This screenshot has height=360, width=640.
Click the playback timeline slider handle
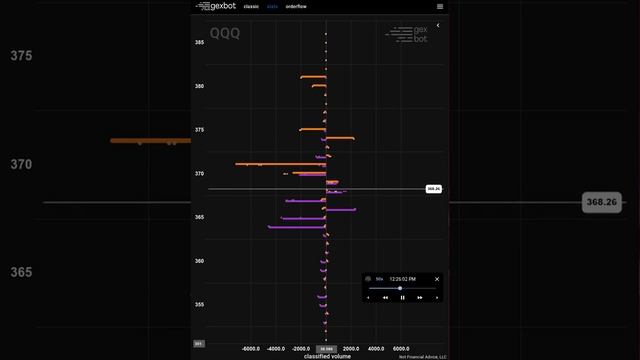click(x=400, y=288)
